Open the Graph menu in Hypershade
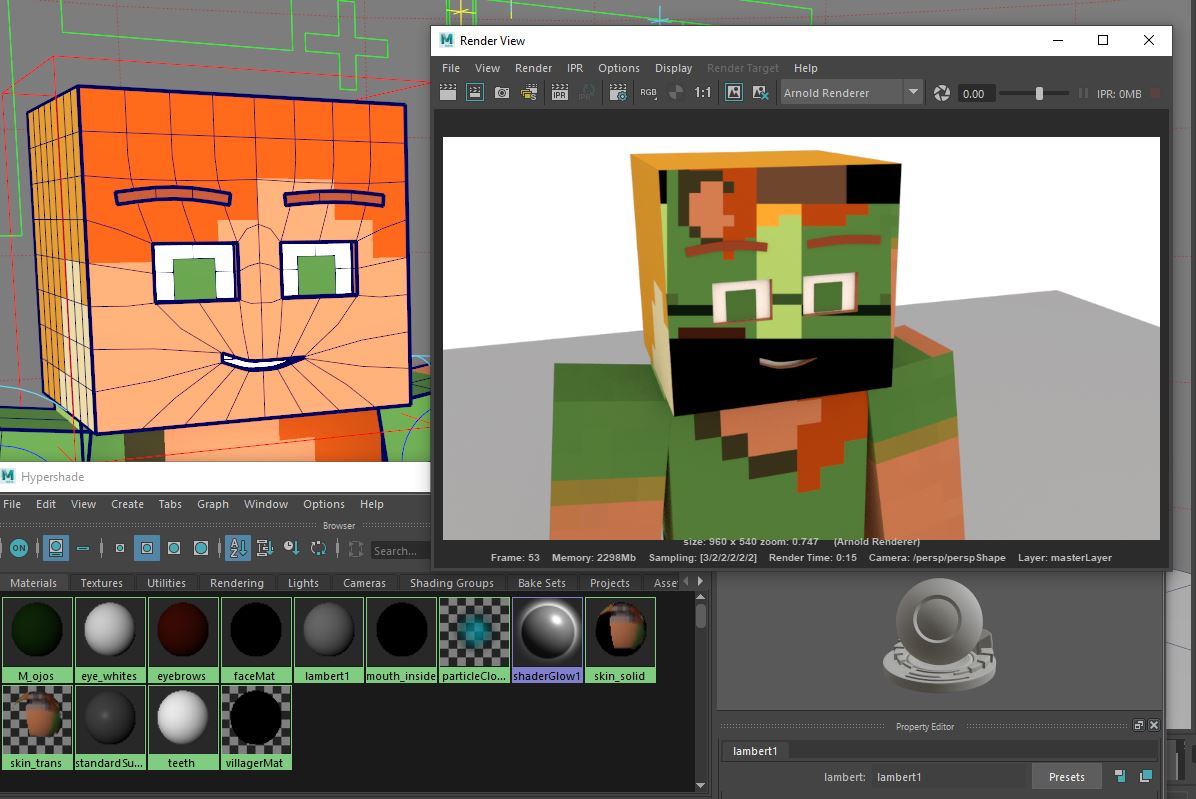The image size is (1196, 799). tap(213, 504)
